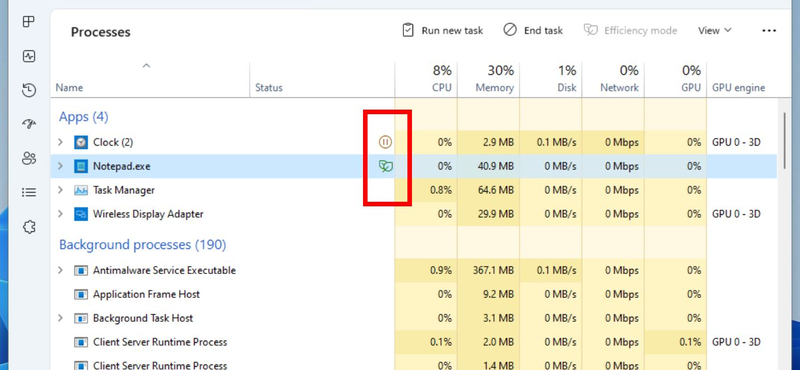Expand the Task Manager process row
This screenshot has height=370, width=800.
(x=60, y=190)
